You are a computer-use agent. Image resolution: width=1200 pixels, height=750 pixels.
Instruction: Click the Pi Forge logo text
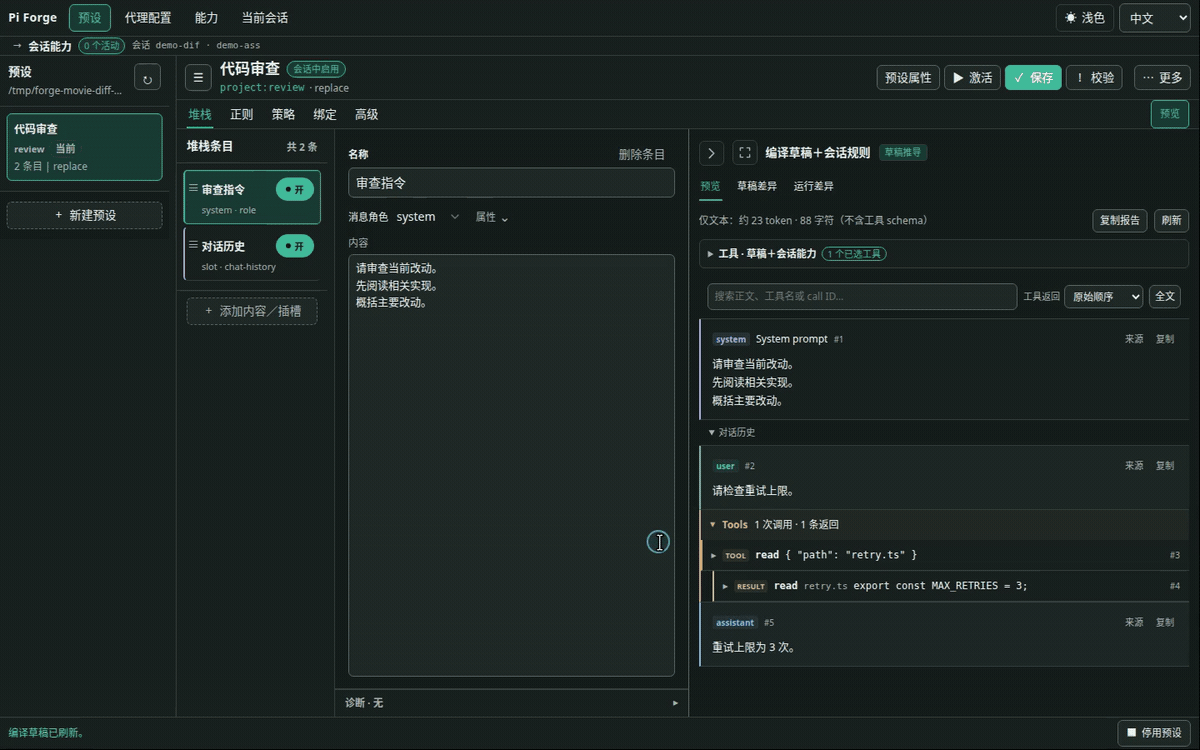point(32,18)
